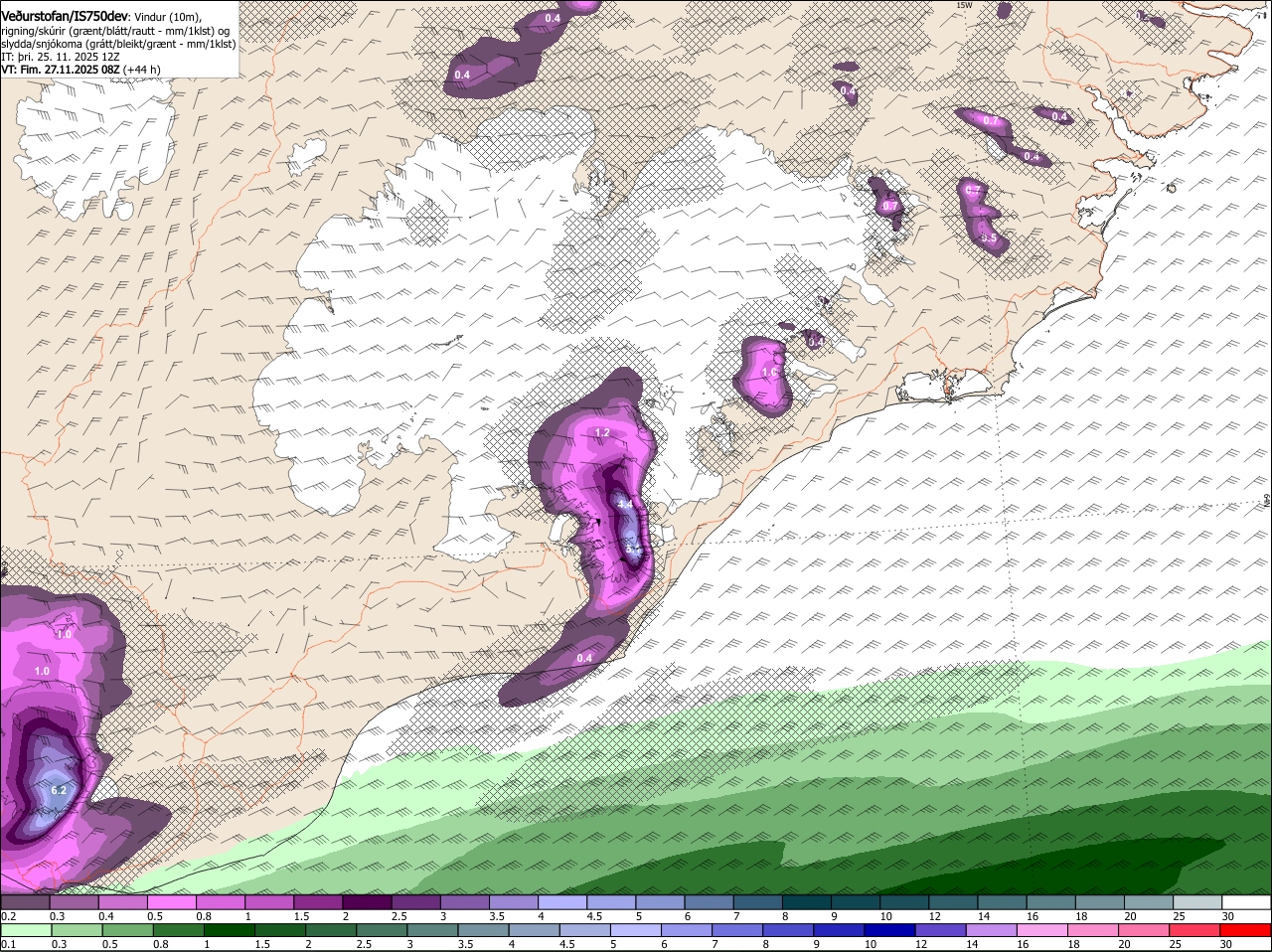Click the 'VT: Fim. 27.11.2025 08Z' valid time

(x=61, y=70)
